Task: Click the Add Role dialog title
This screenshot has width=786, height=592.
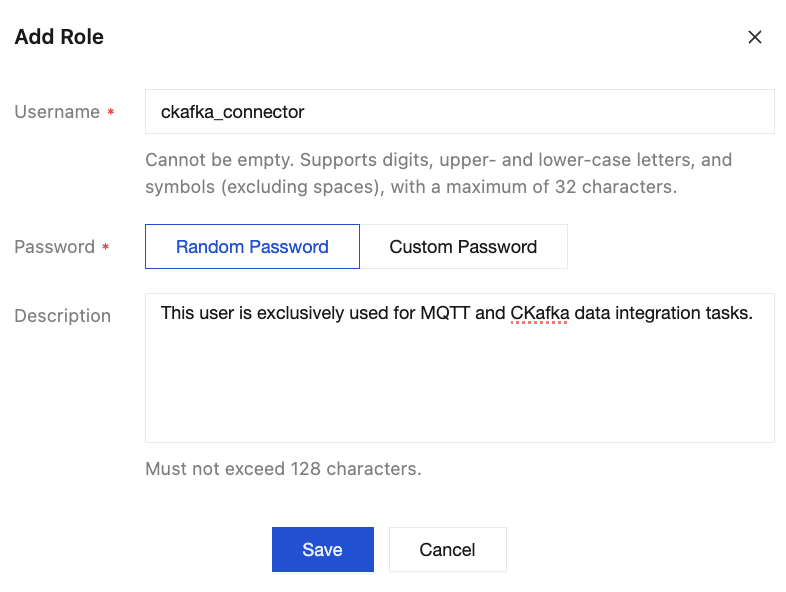Action: coord(59,37)
